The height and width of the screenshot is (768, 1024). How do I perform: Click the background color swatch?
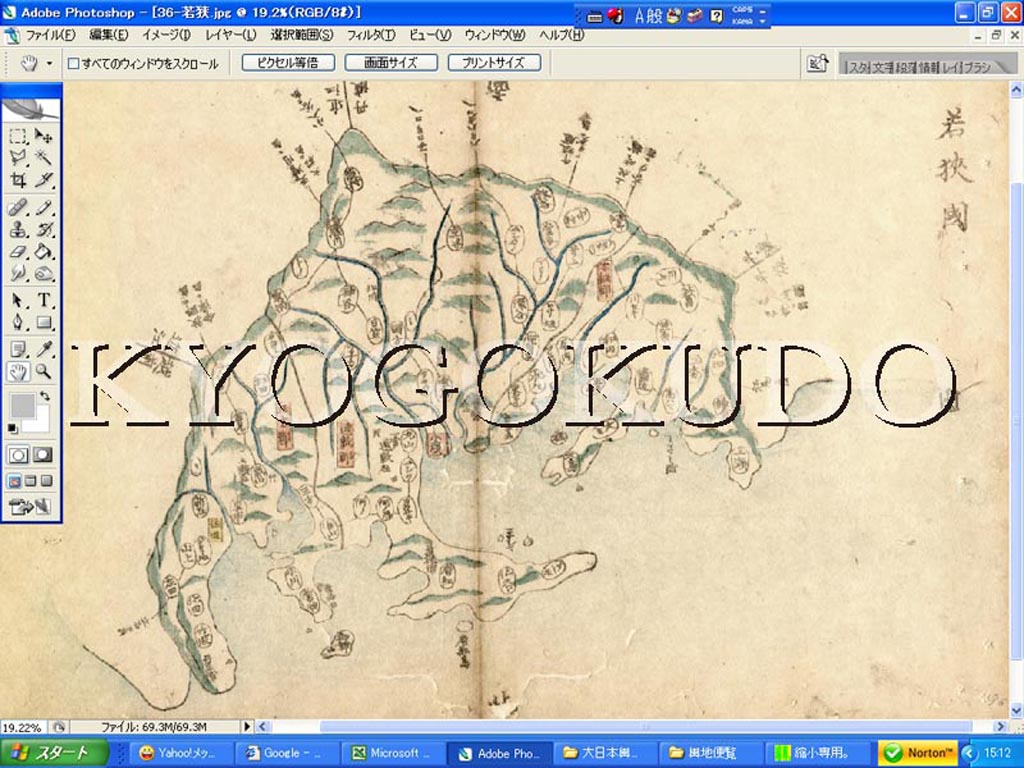pyautogui.click(x=40, y=422)
